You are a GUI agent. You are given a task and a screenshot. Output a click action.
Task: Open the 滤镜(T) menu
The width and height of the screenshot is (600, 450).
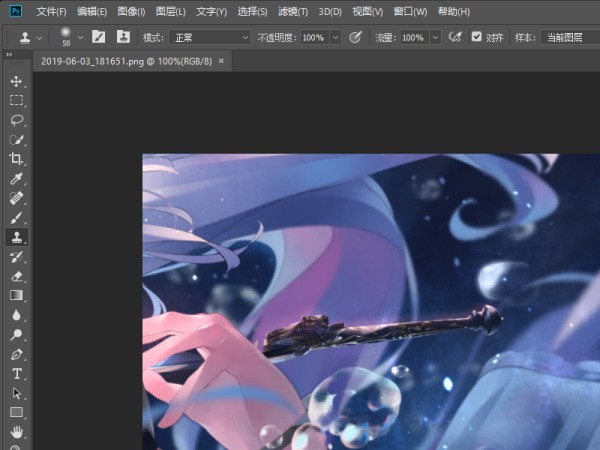292,11
